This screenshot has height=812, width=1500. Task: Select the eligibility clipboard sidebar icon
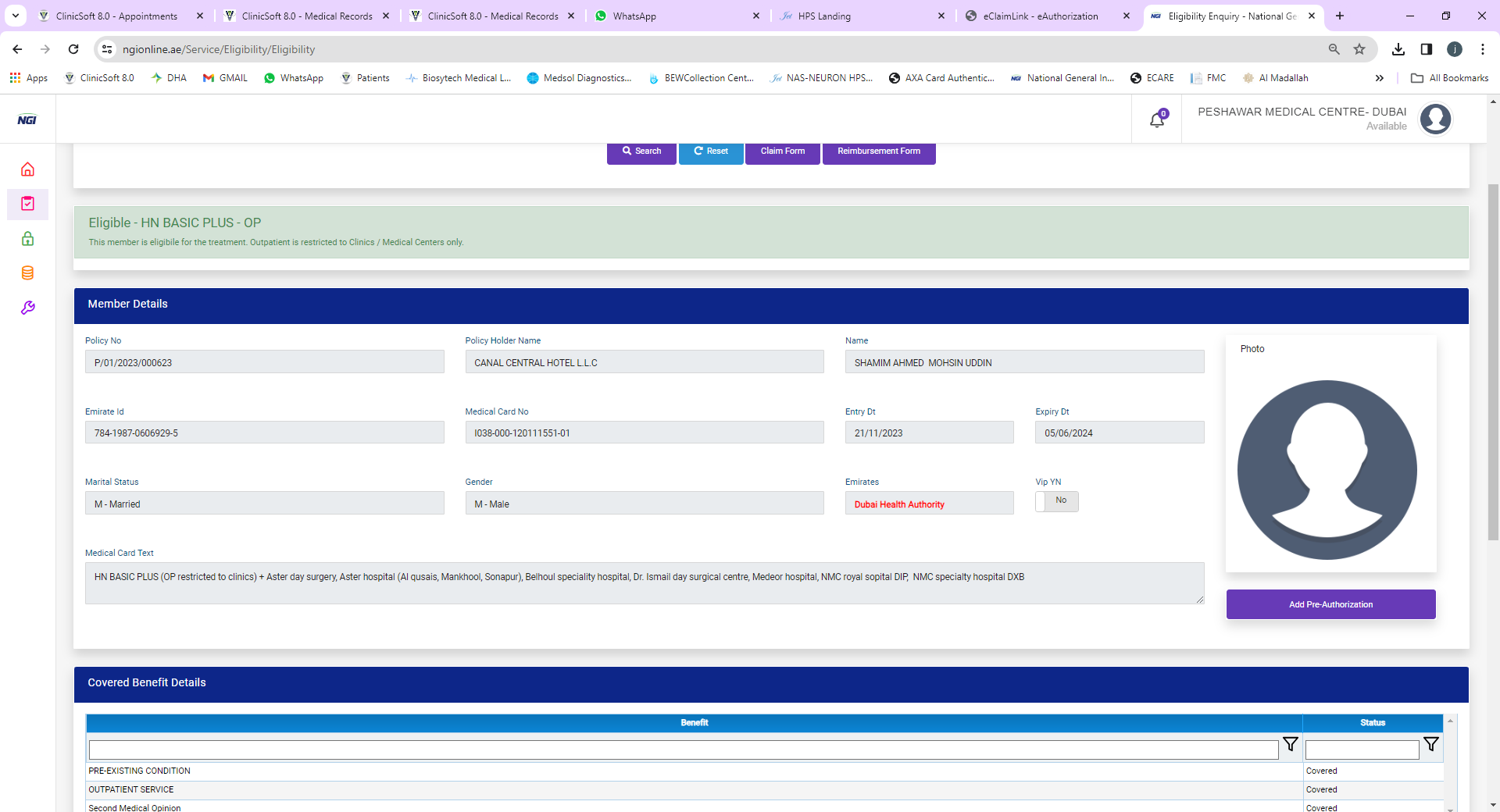(x=27, y=204)
